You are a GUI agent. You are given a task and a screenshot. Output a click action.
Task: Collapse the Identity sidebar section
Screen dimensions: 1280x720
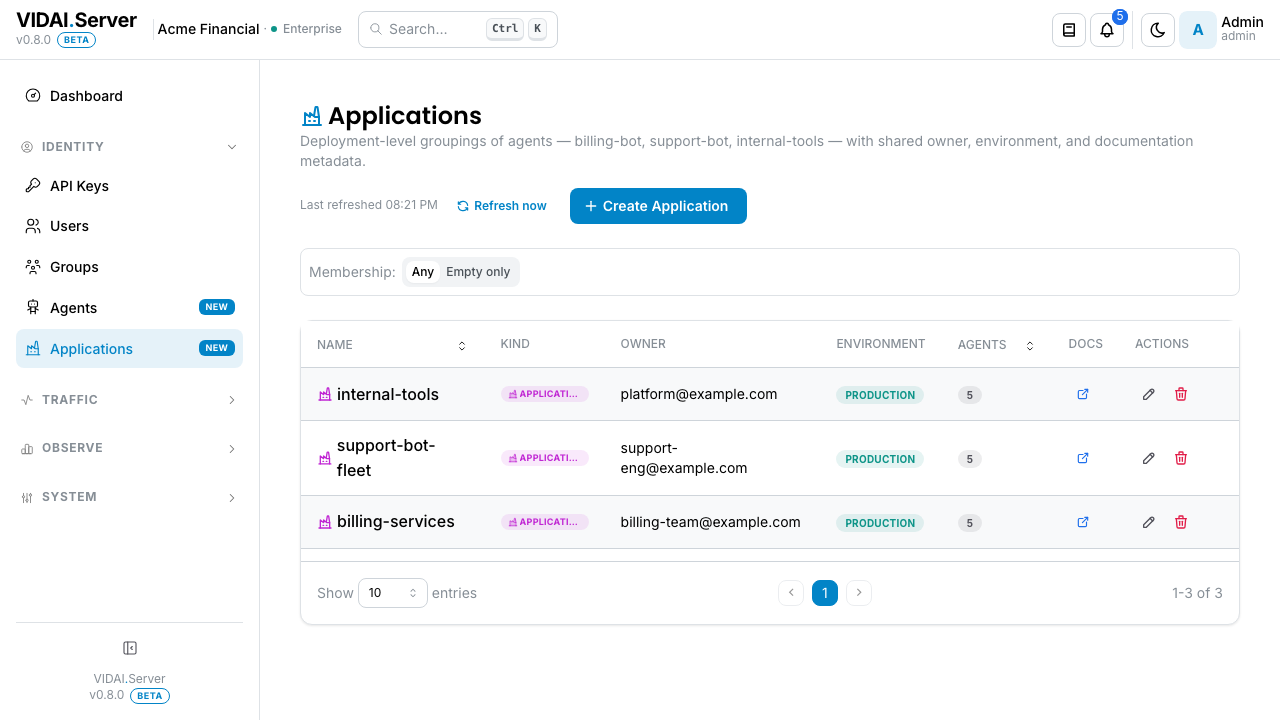[x=130, y=147]
